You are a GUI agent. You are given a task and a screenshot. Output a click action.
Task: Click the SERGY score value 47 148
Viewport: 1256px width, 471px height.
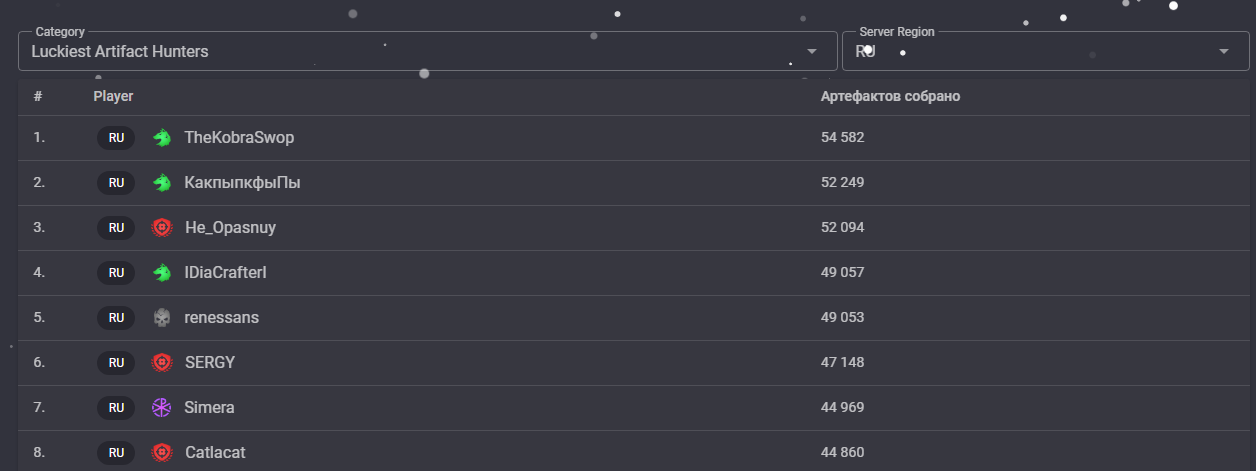(843, 363)
